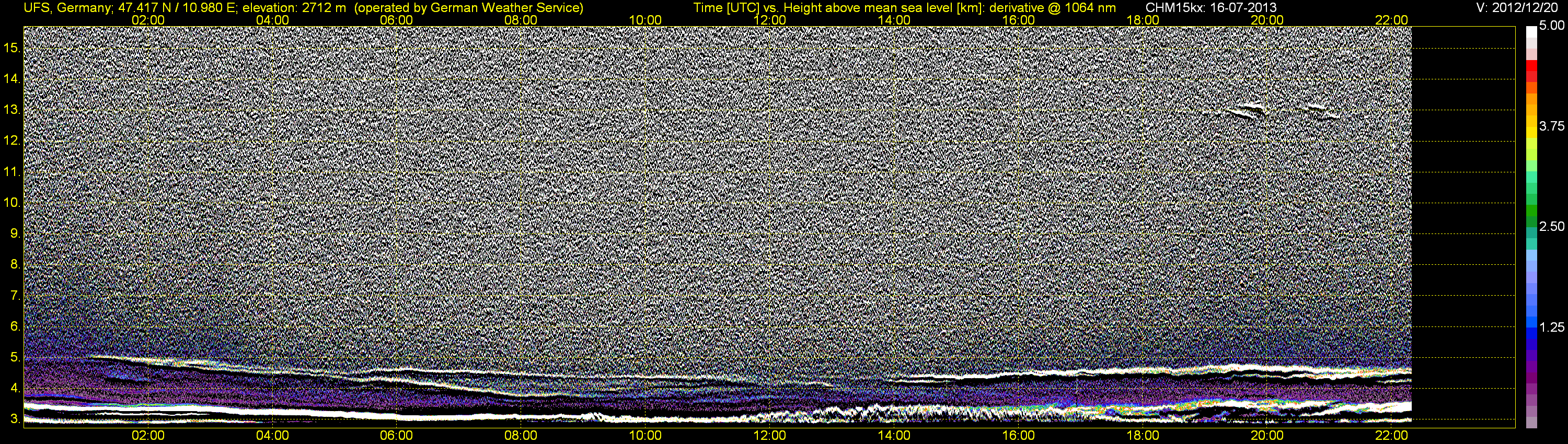Click the red segment of the colorbar
Image resolution: width=1568 pixels, height=444 pixels.
point(1531,65)
